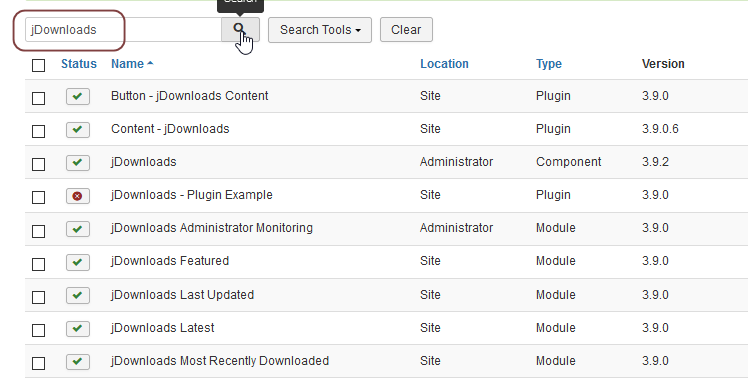Click version value 3.9.0.6
Image resolution: width=748 pixels, height=382 pixels.
coord(660,129)
